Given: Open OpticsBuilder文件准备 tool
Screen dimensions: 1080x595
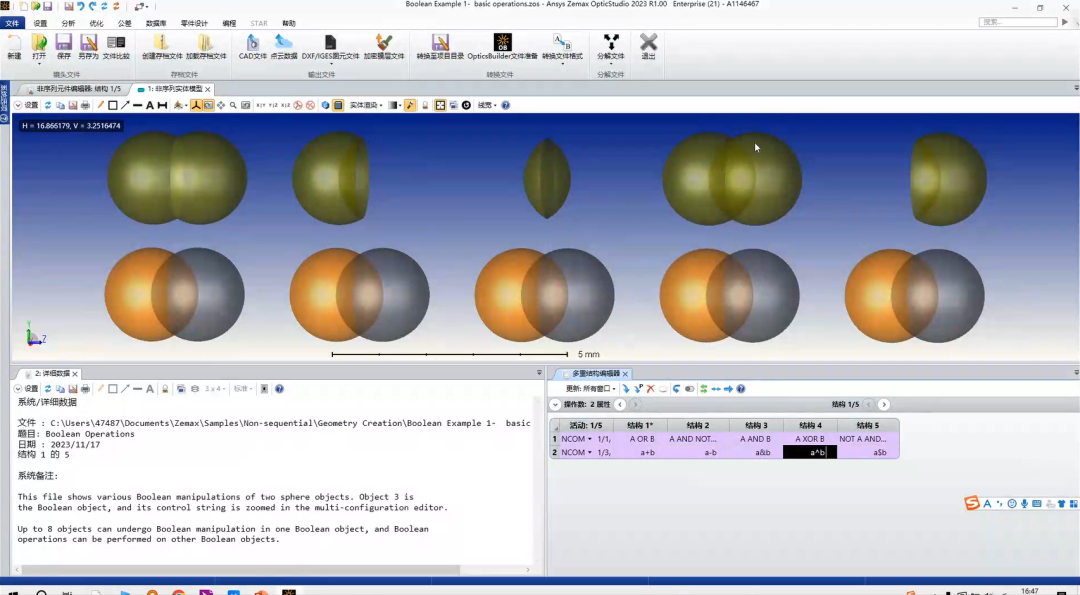Looking at the screenshot, I should click(502, 46).
